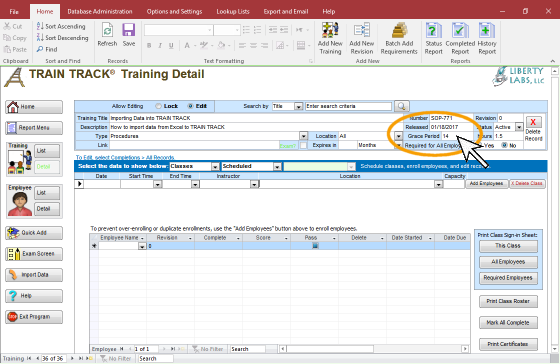Click Exit Program stop button
Image resolution: width=560 pixels, height=364 pixels.
pyautogui.click(x=34, y=317)
